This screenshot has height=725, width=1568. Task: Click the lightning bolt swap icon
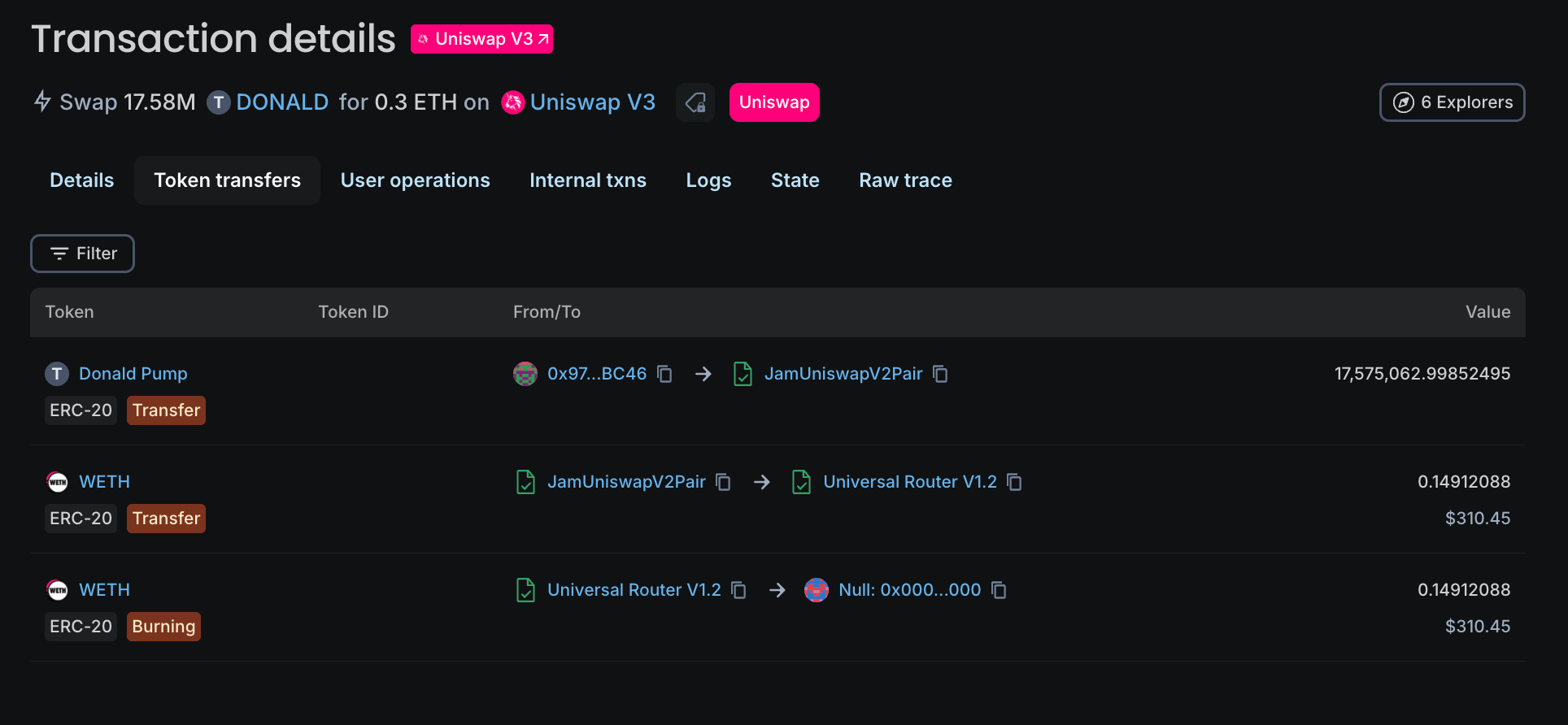tap(42, 102)
